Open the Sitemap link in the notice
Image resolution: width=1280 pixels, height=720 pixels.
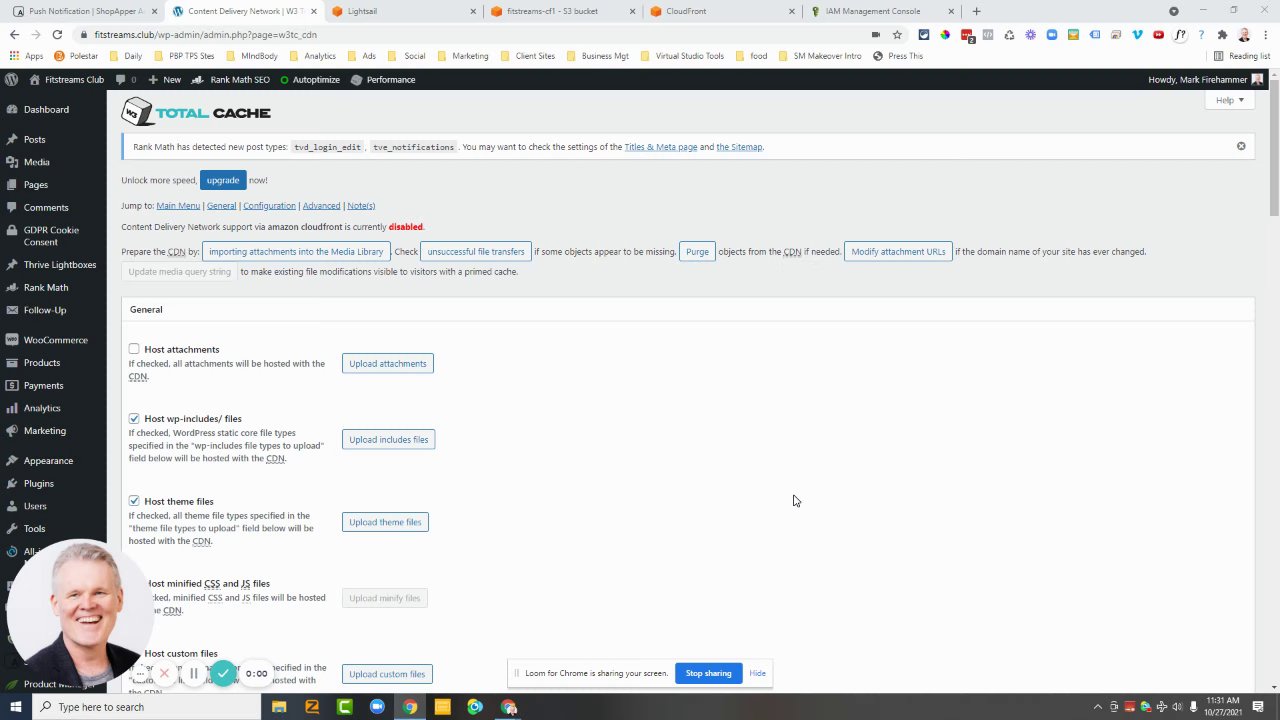[739, 147]
